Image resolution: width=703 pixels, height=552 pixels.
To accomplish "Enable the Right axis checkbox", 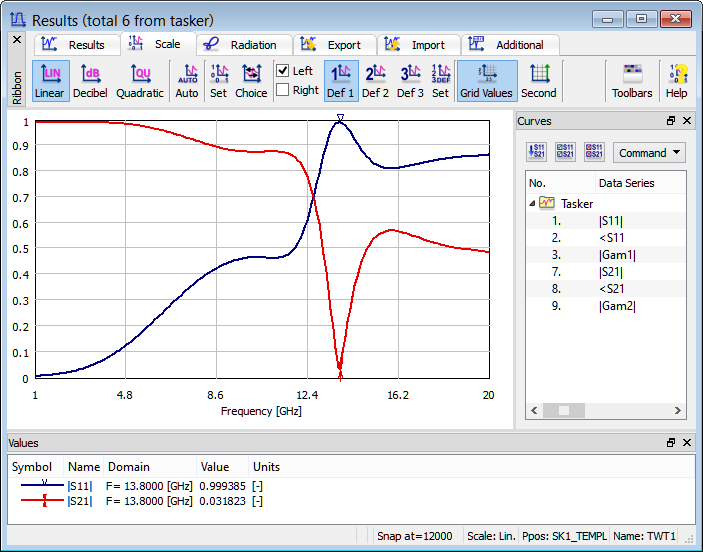I will pyautogui.click(x=283, y=90).
